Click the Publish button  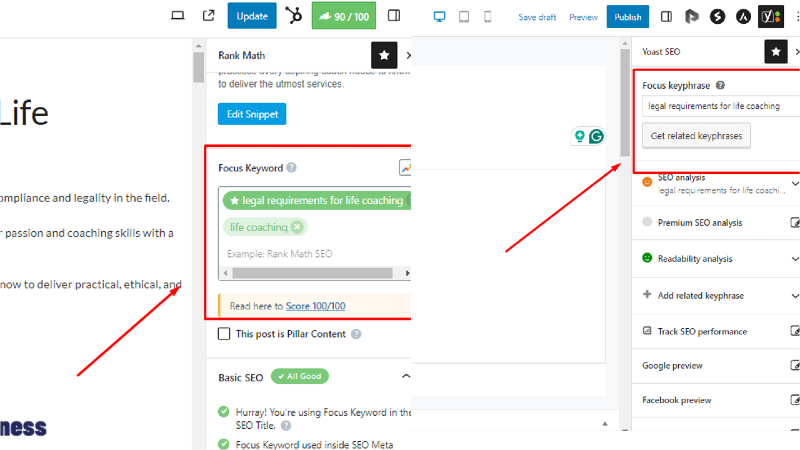point(628,17)
